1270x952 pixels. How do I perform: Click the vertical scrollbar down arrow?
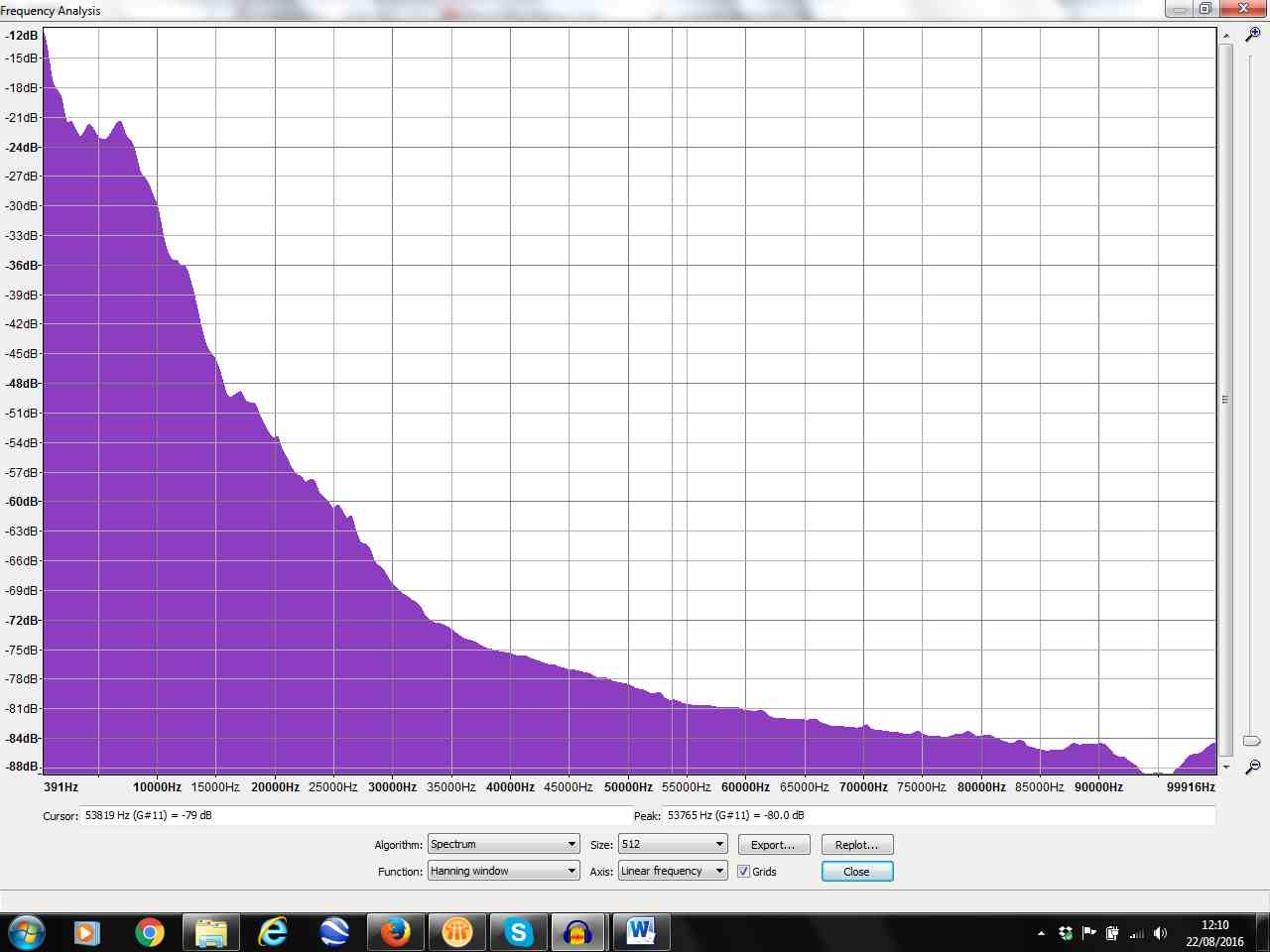tap(1226, 767)
